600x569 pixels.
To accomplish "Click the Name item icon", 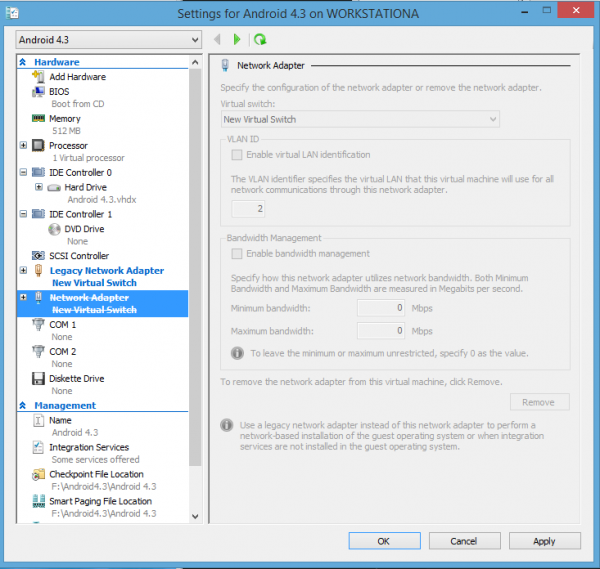I will [x=38, y=421].
